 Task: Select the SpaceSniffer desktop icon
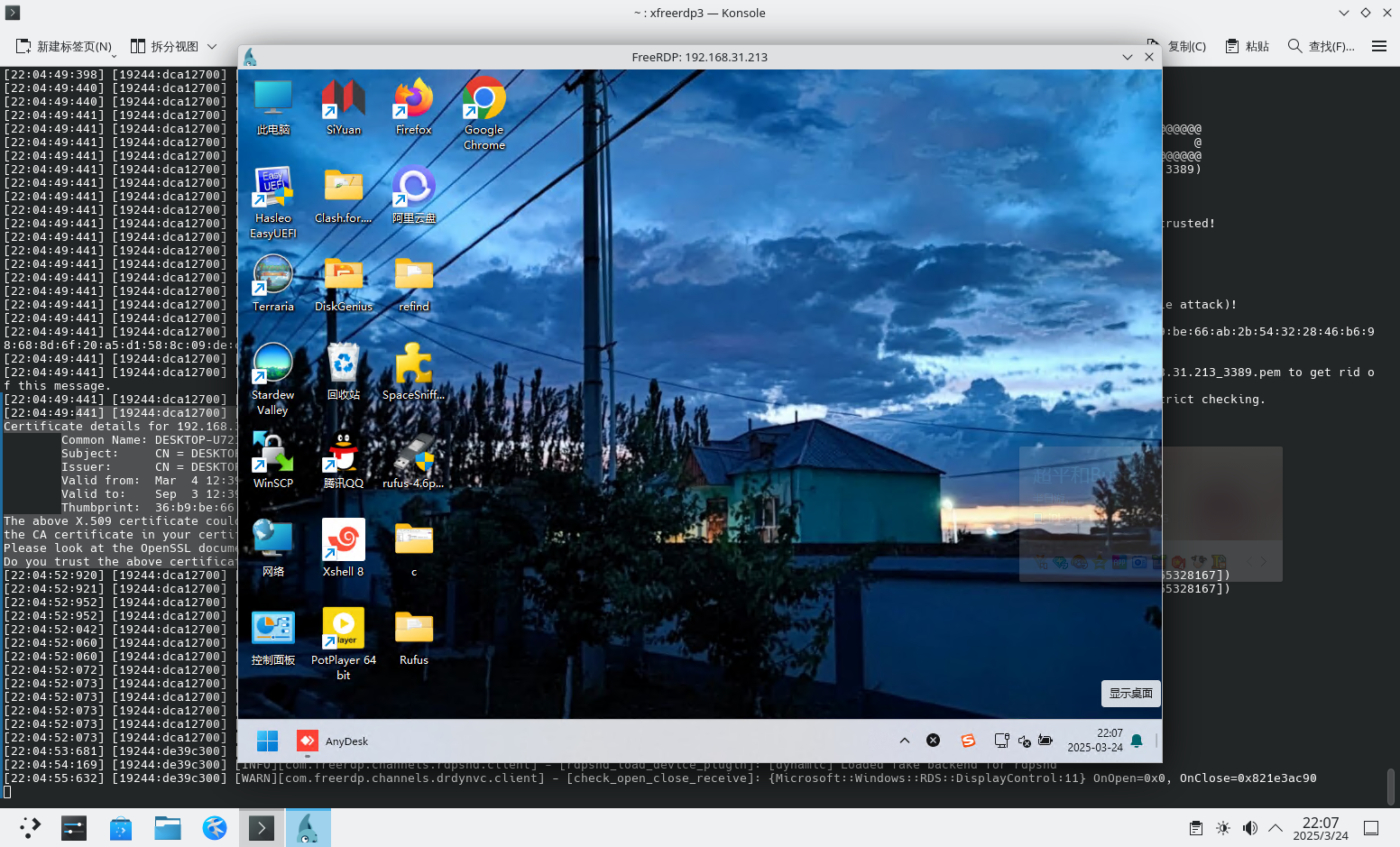tap(414, 372)
